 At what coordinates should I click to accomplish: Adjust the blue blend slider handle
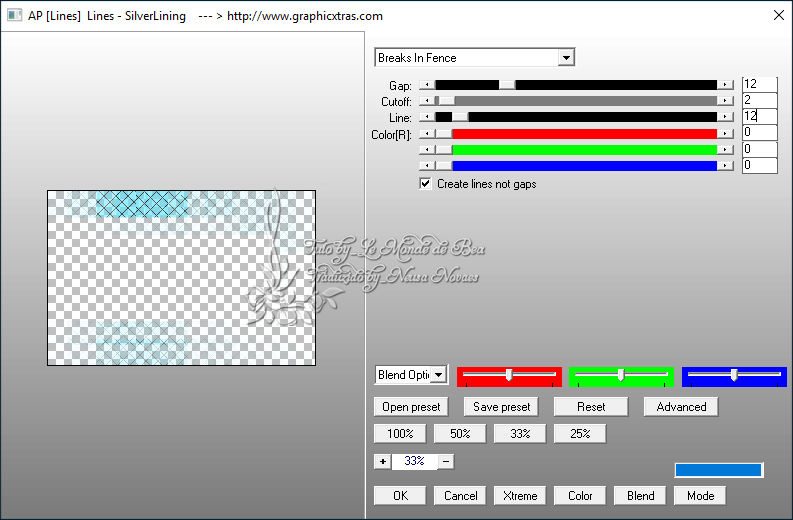[734, 375]
